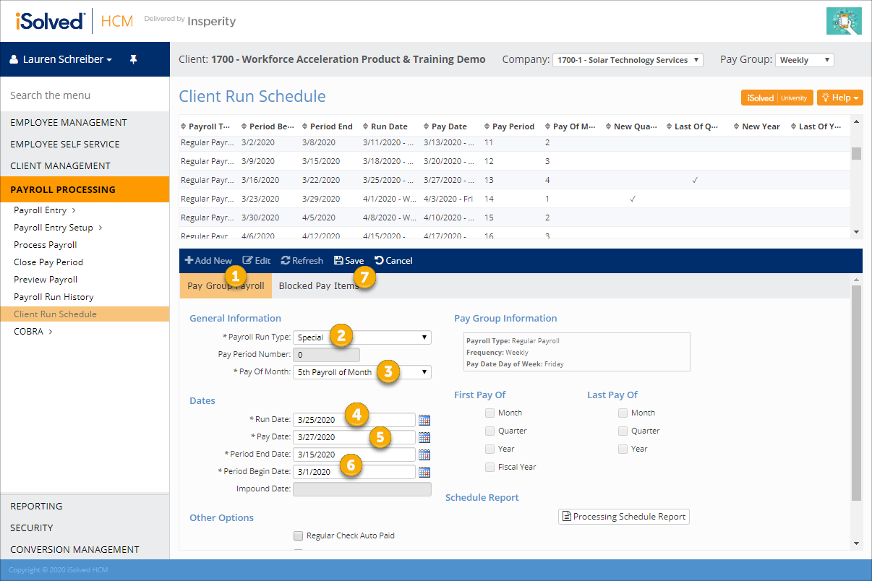
Task: Sort by the New Quarter column
Action: tap(632, 126)
